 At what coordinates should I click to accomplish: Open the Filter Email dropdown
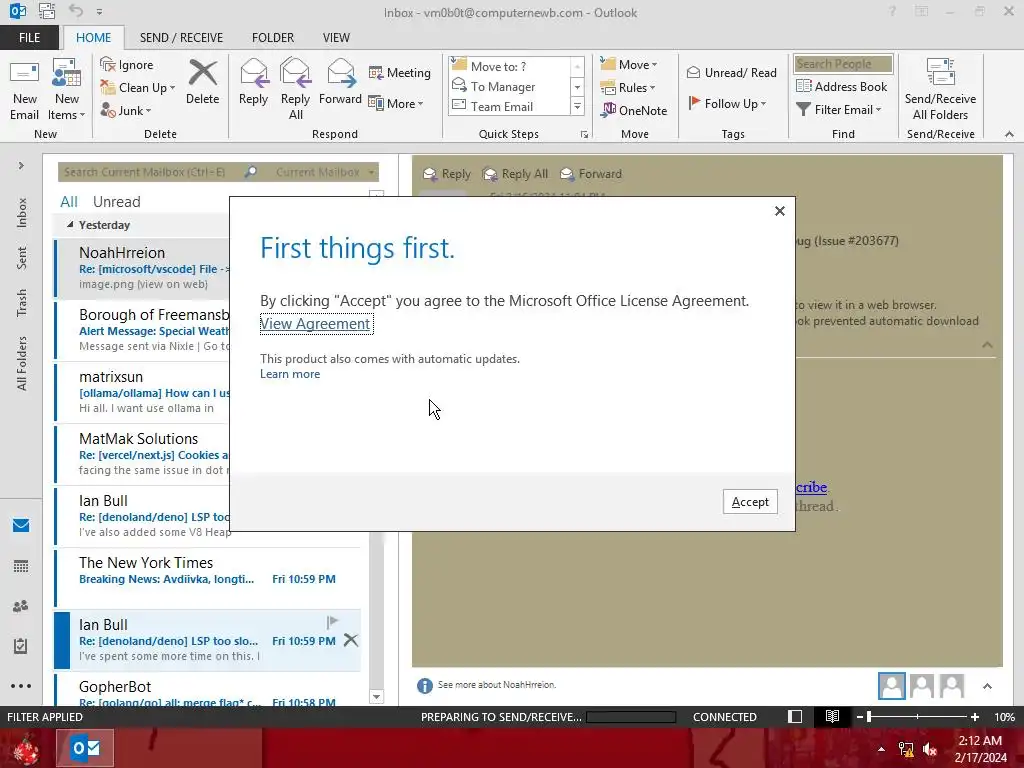click(x=839, y=110)
